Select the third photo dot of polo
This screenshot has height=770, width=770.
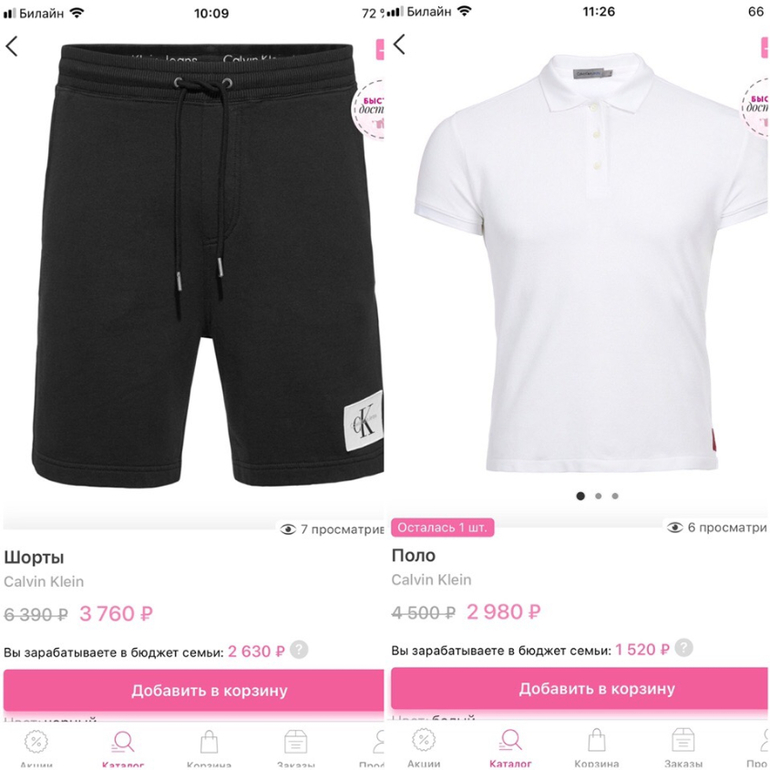615,496
